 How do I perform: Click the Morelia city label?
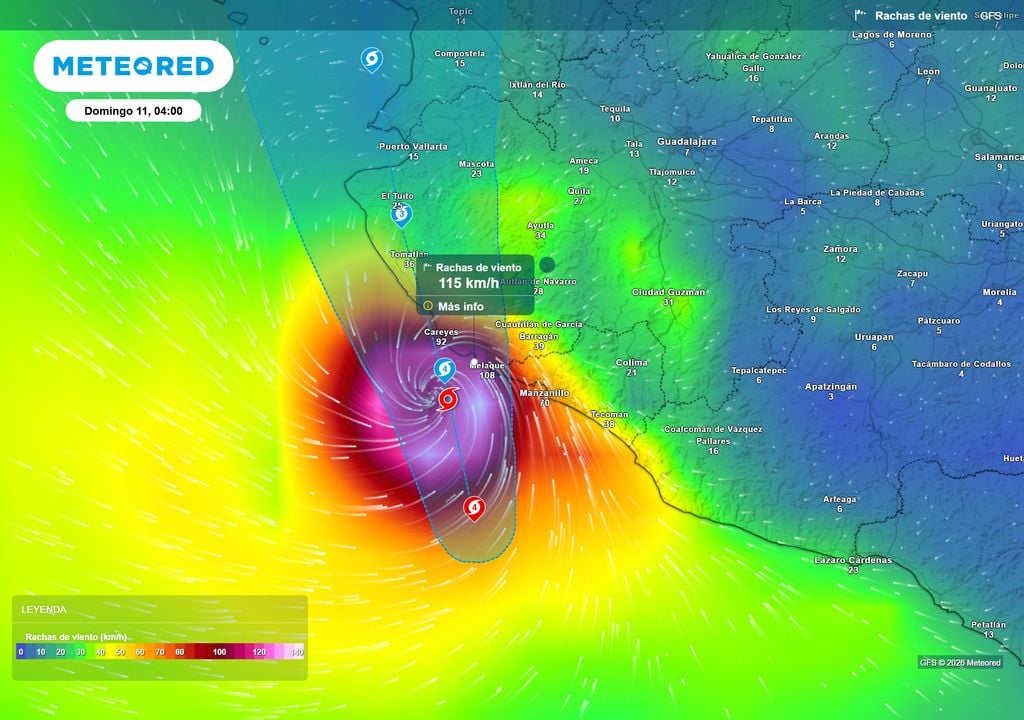point(999,292)
